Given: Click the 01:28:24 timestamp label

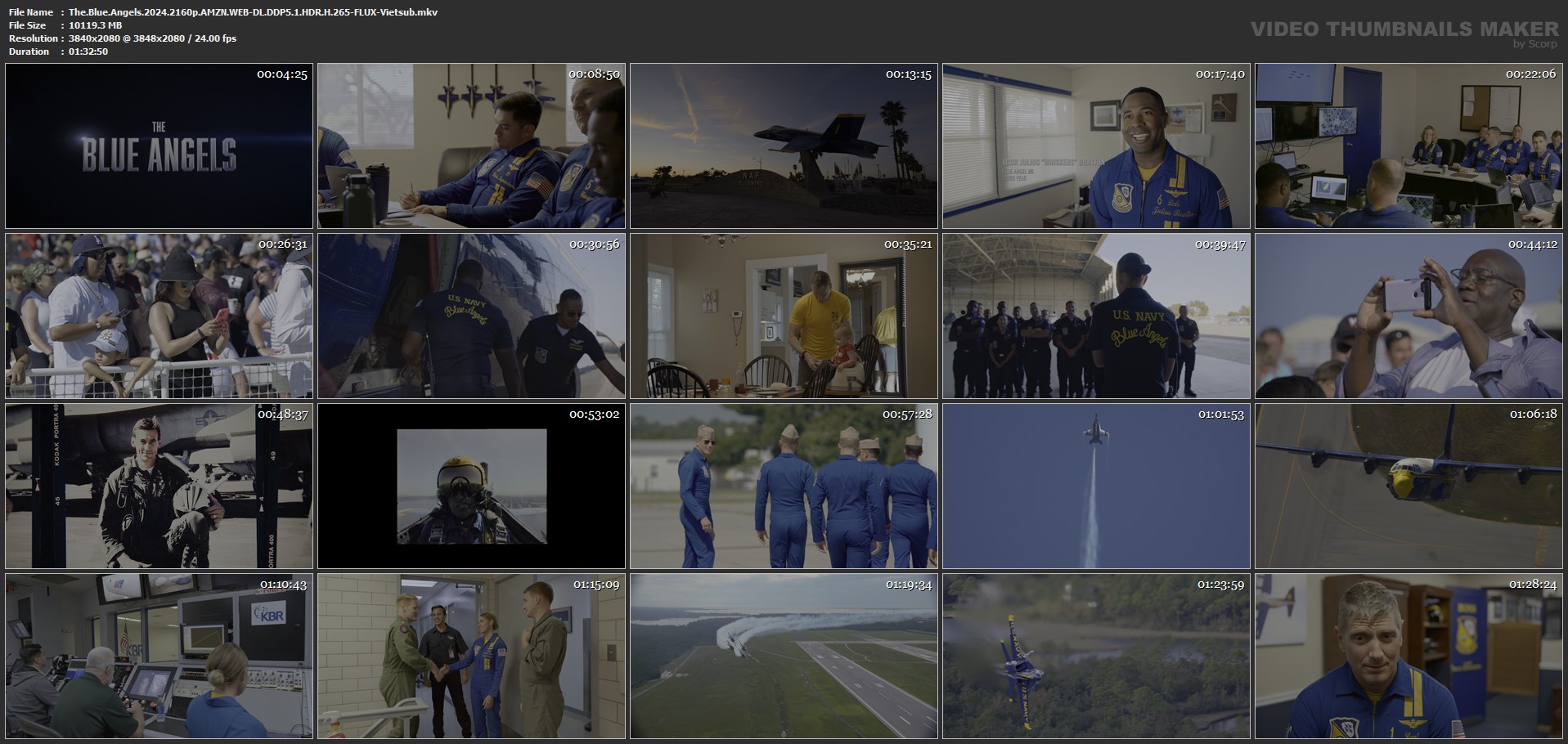Looking at the screenshot, I should [x=1532, y=585].
